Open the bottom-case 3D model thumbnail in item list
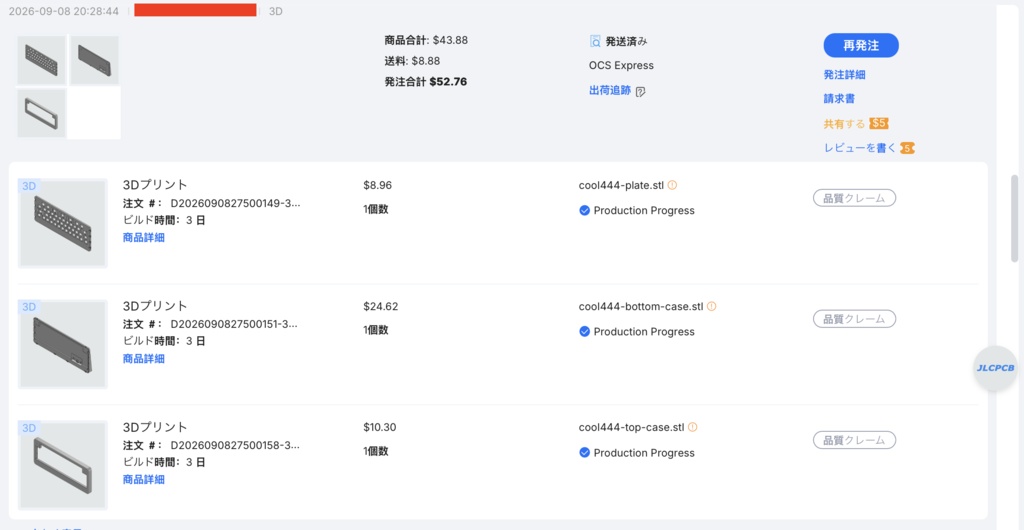The width and height of the screenshot is (1024, 530). click(63, 344)
